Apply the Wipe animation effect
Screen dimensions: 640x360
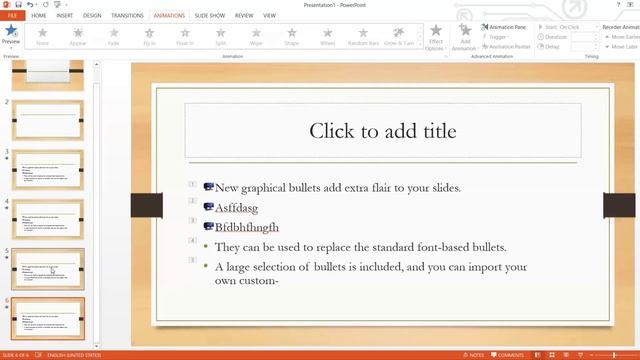[256, 36]
